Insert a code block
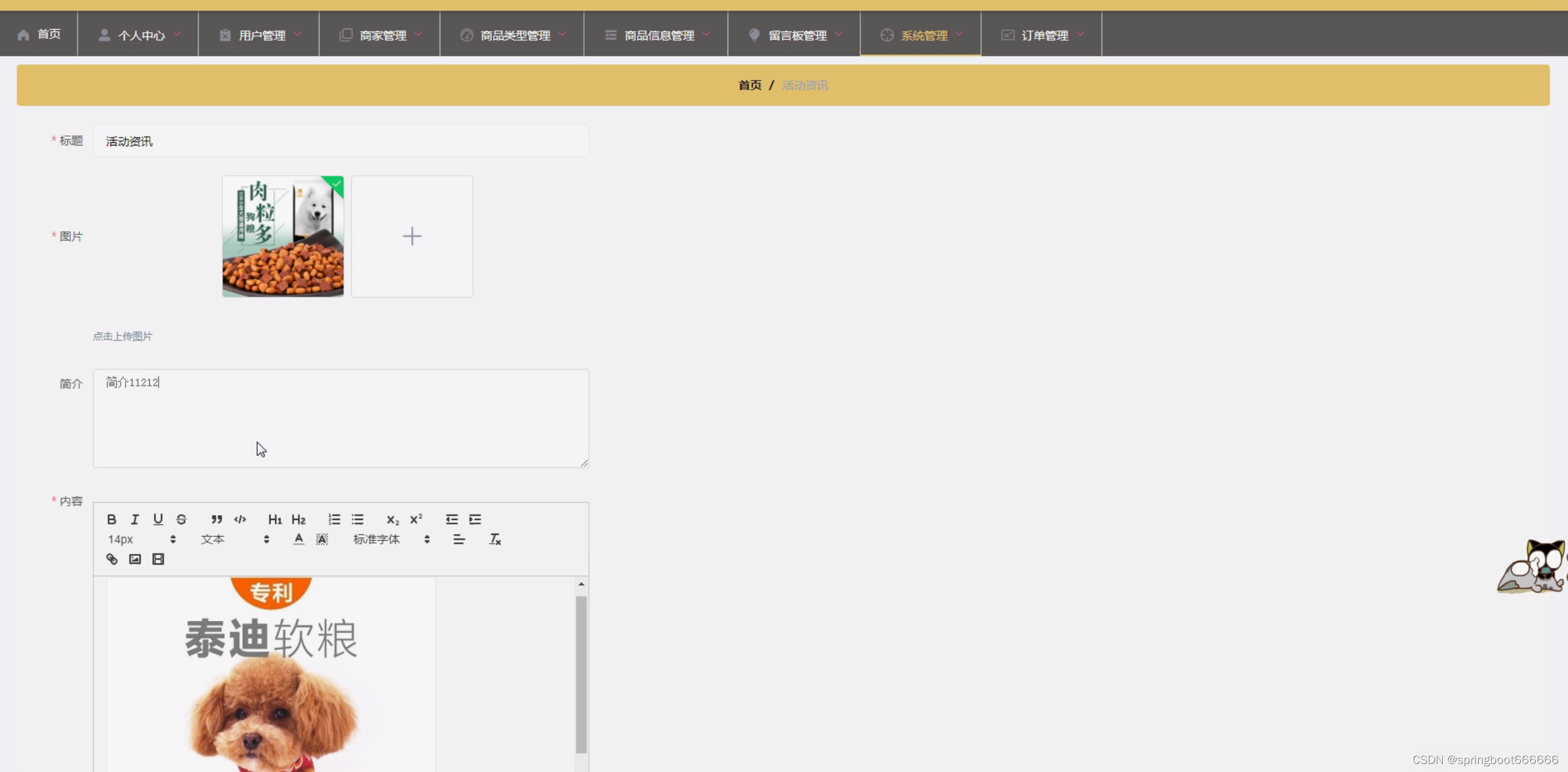This screenshot has width=1568, height=772. (240, 519)
